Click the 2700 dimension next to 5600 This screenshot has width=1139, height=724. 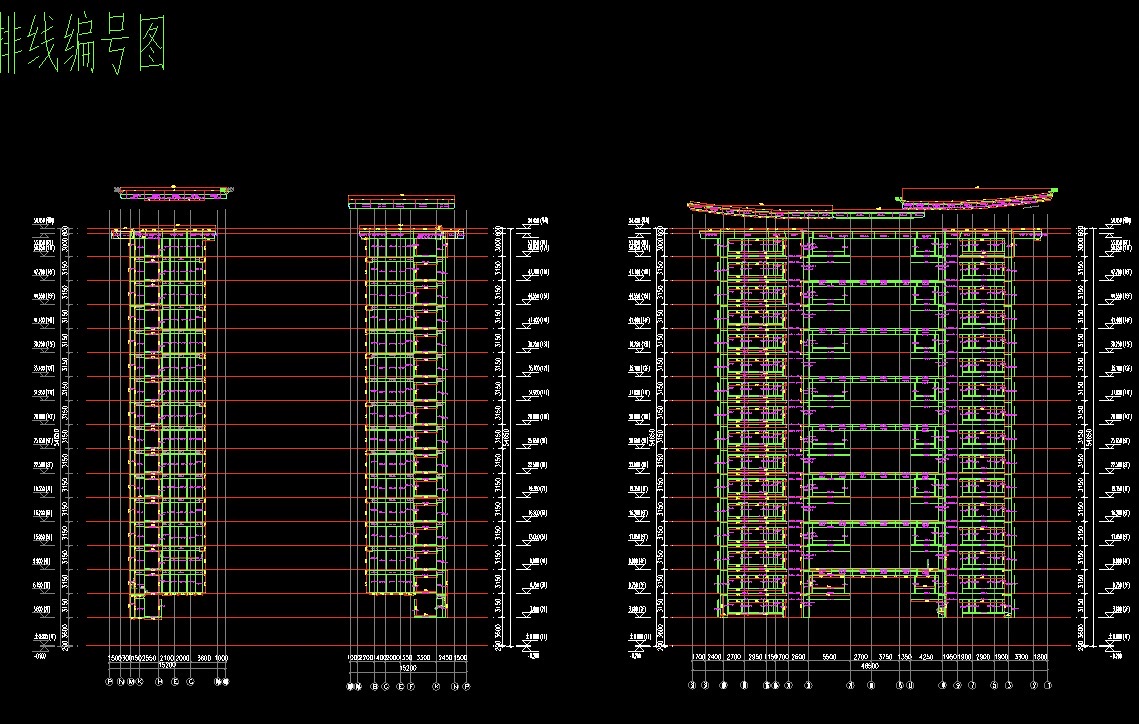(858, 657)
